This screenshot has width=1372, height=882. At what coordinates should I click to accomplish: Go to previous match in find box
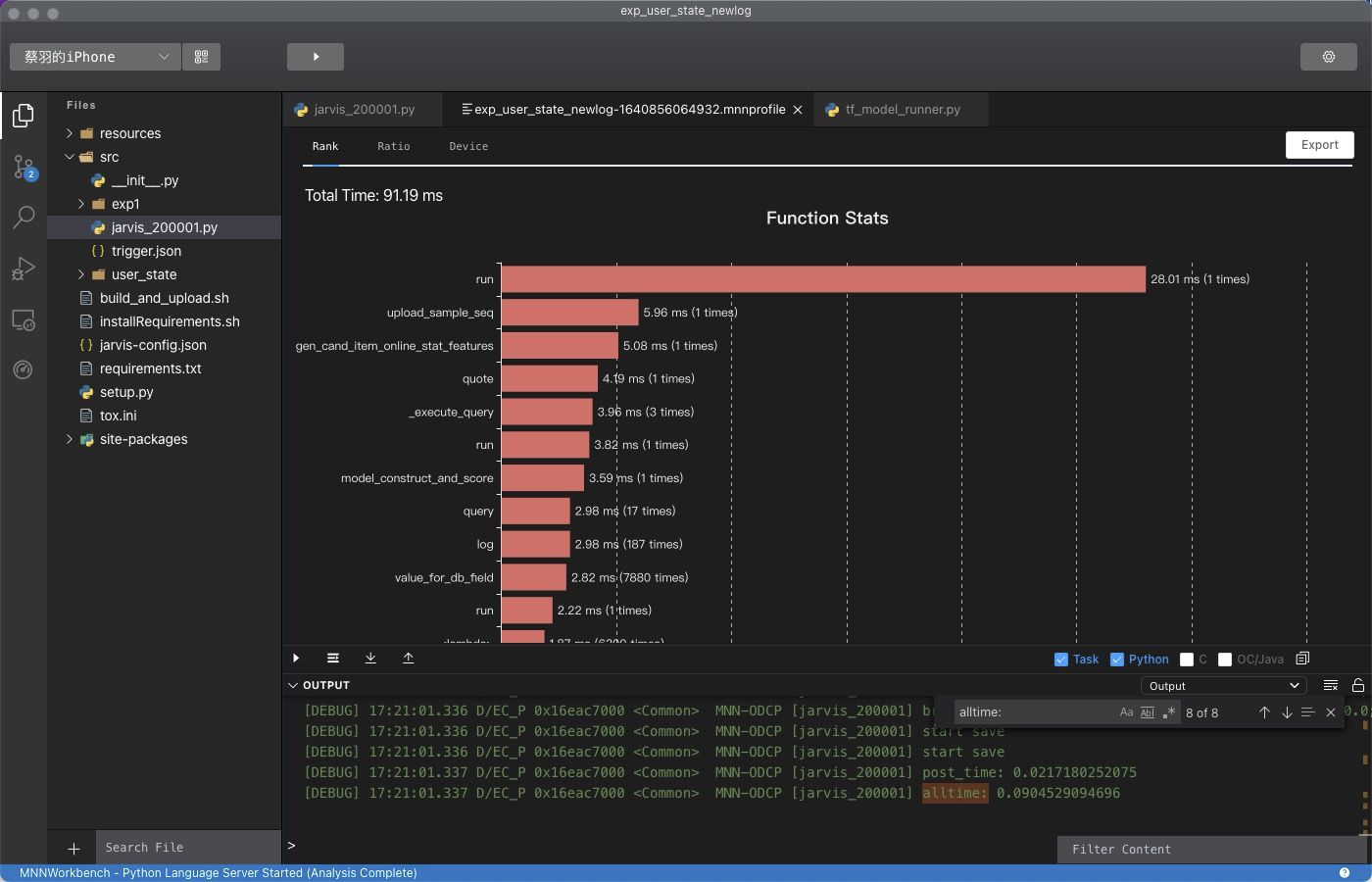(1264, 712)
